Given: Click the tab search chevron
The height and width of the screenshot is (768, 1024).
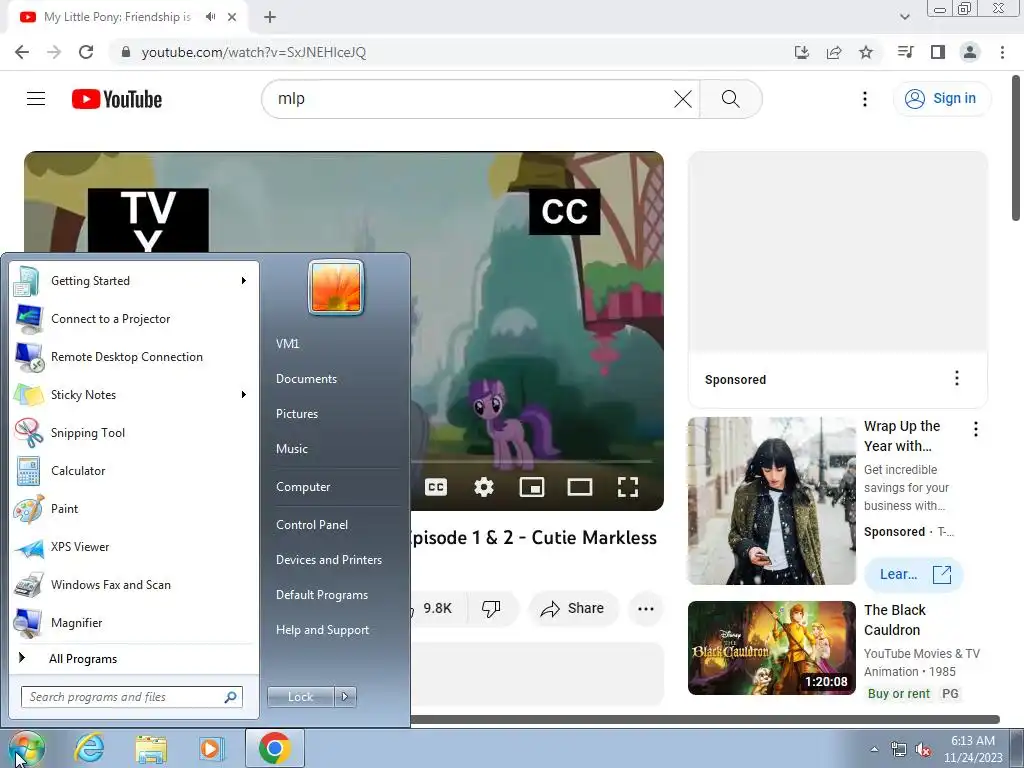Looking at the screenshot, I should pyautogui.click(x=904, y=17).
